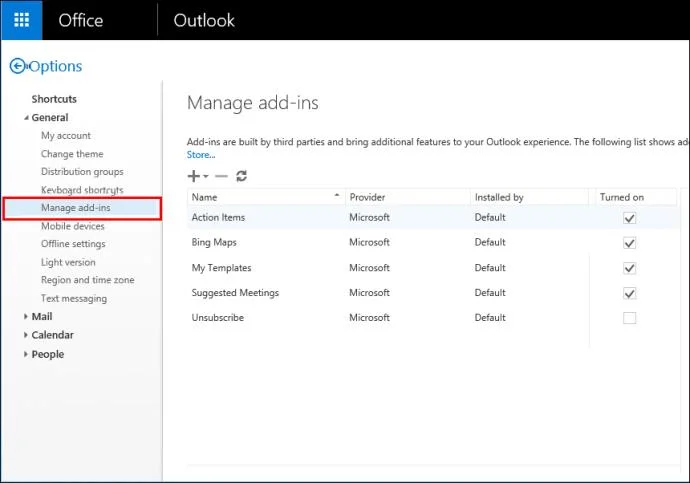Image resolution: width=690 pixels, height=483 pixels.
Task: Select Change theme option
Action: (x=72, y=154)
